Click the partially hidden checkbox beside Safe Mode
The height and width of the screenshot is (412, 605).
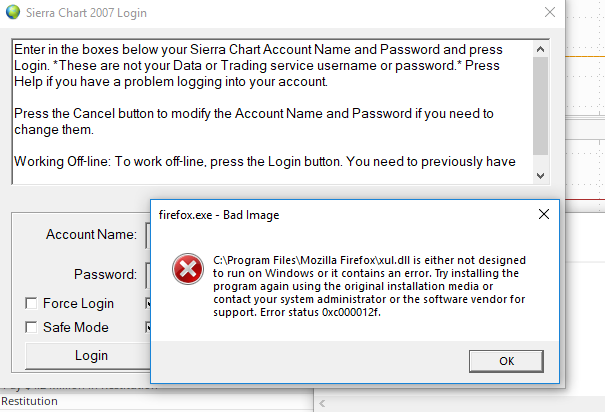(x=146, y=327)
